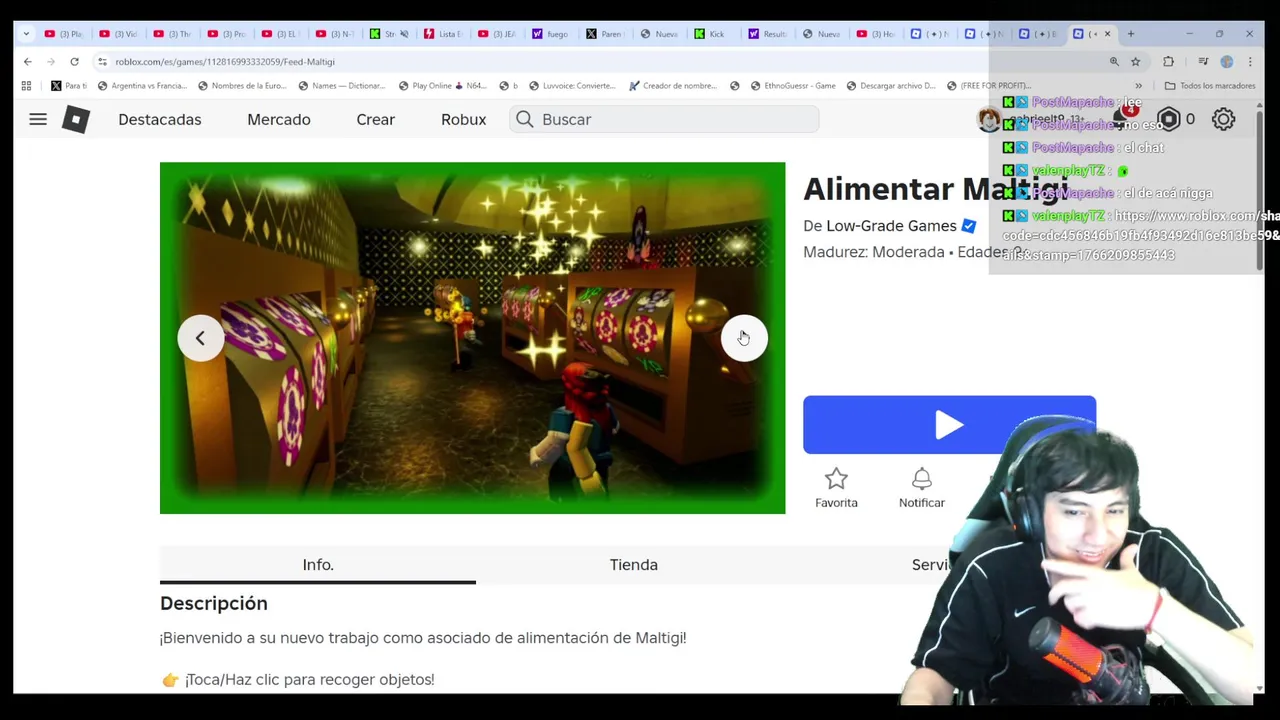Open the media control icon in Chrome toolbar

[1203, 61]
